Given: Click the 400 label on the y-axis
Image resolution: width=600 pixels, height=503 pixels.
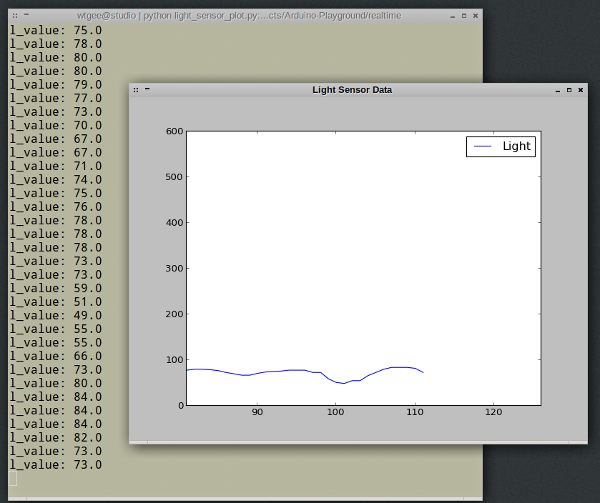Looking at the screenshot, I should (x=174, y=223).
